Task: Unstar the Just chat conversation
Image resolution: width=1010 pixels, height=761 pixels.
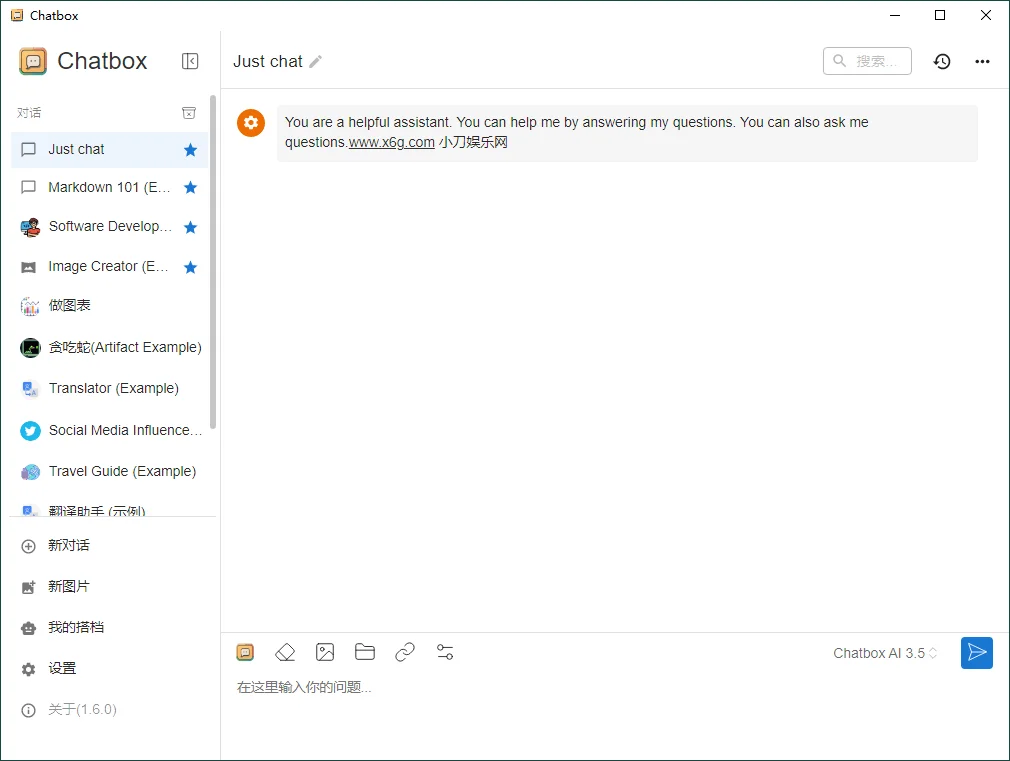Action: [x=190, y=149]
